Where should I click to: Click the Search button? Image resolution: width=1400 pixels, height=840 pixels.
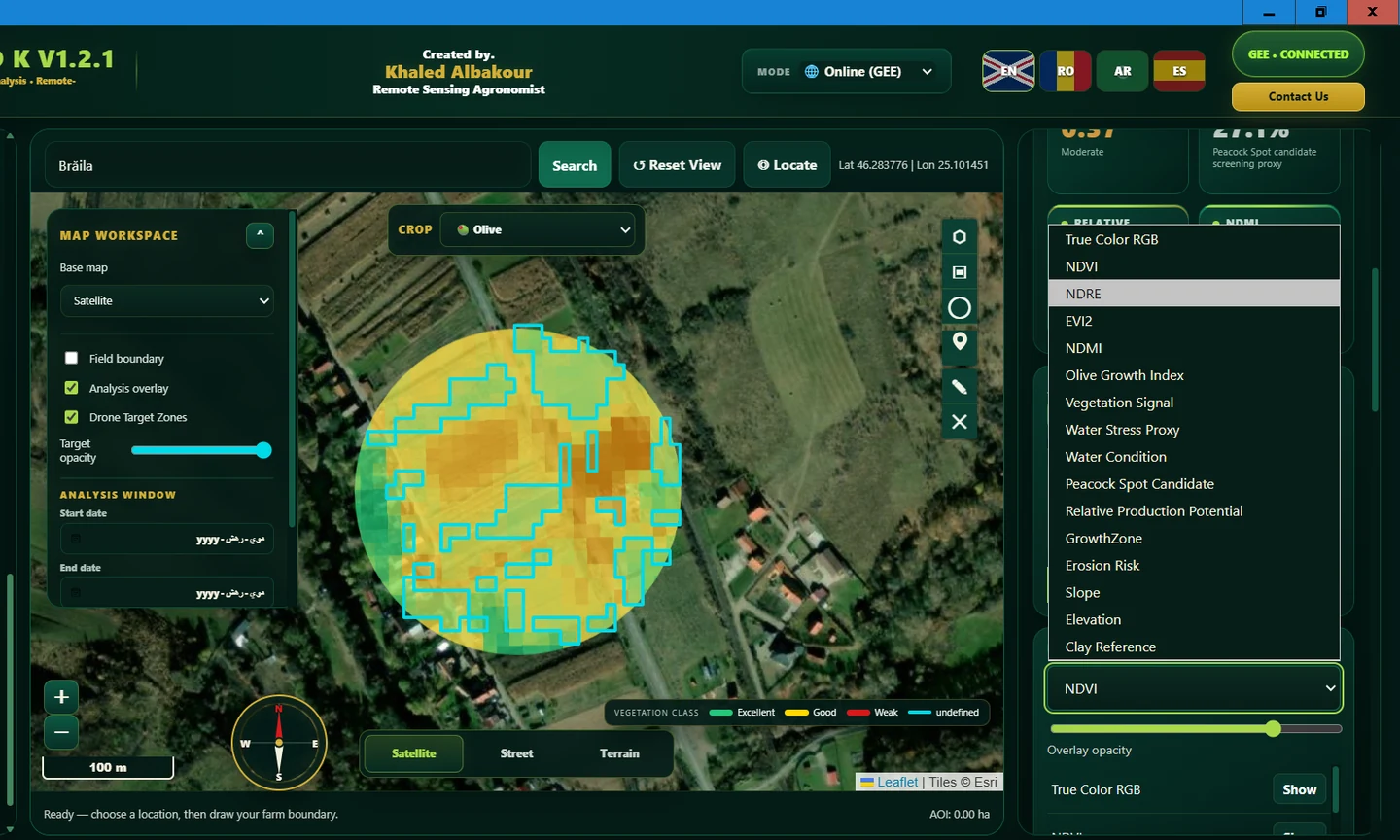pyautogui.click(x=575, y=165)
